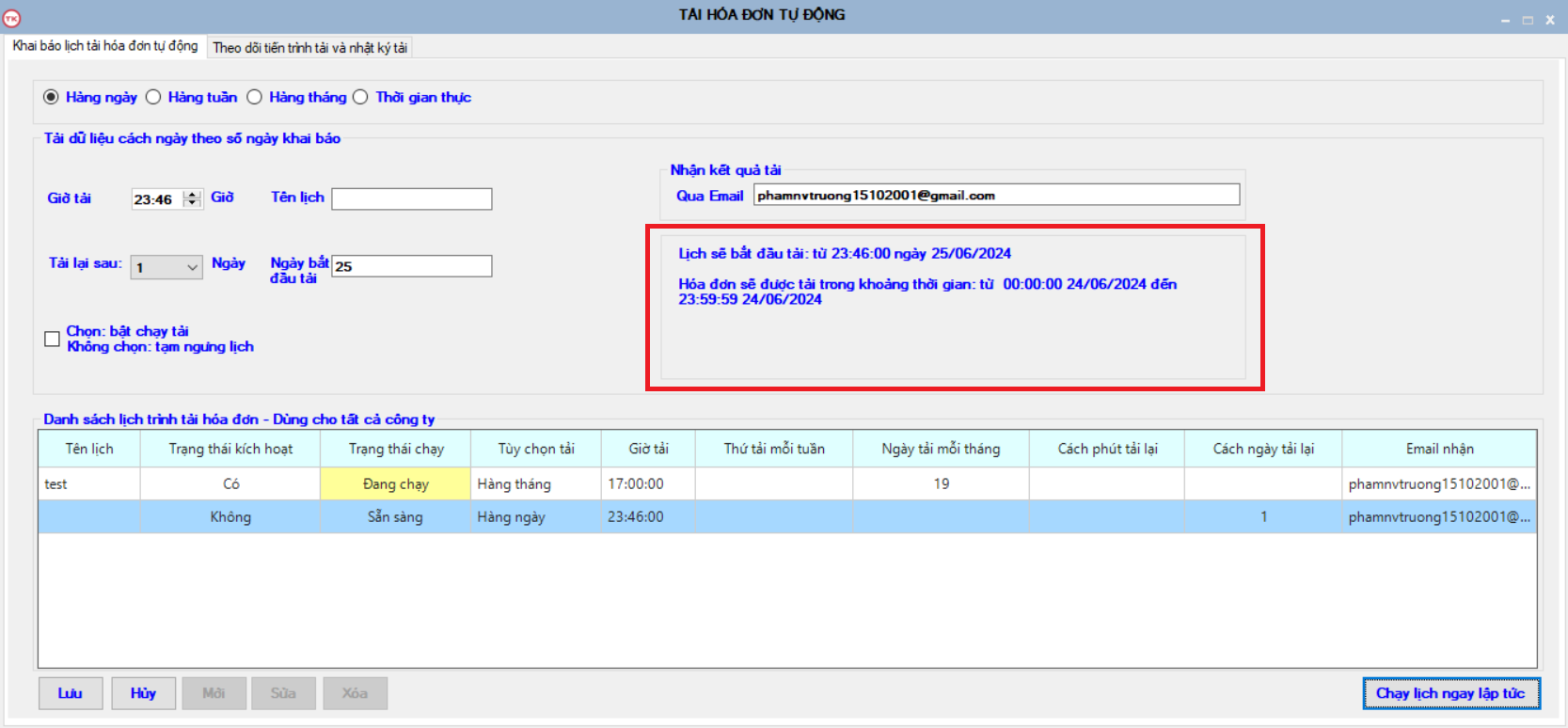Increase the Giờ tải time spinner

tap(193, 195)
